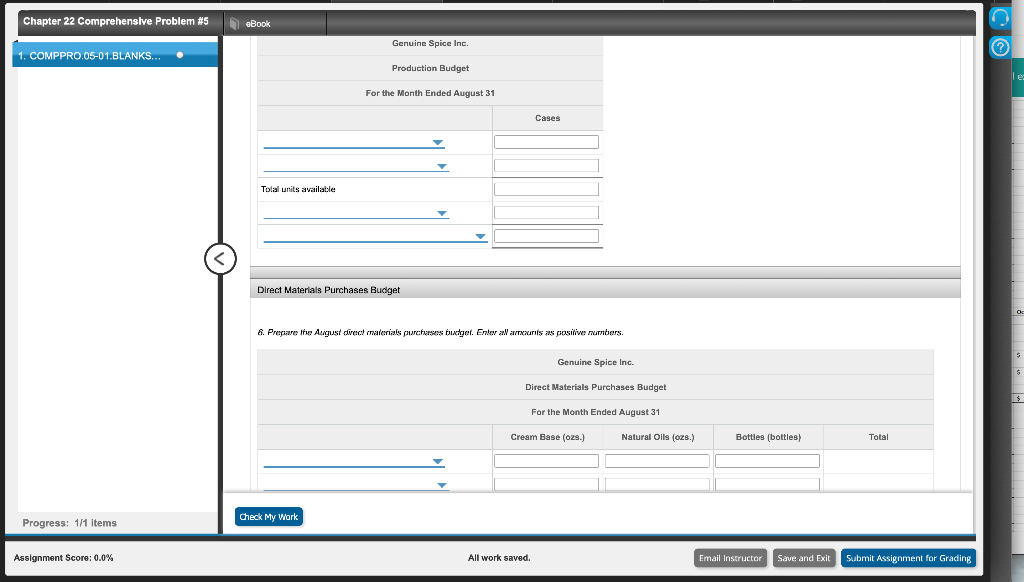Click second-row Bottles input field
This screenshot has width=1024, height=582.
click(x=767, y=484)
